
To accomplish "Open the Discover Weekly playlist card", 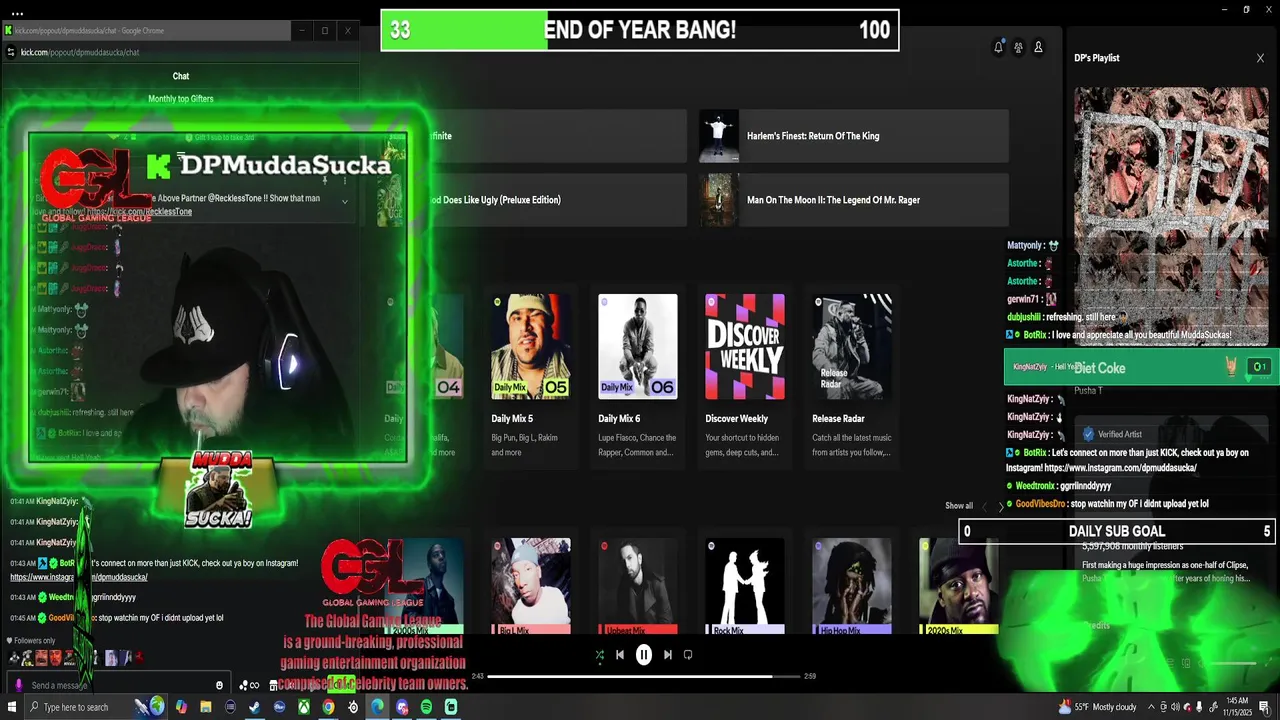I will point(745,380).
